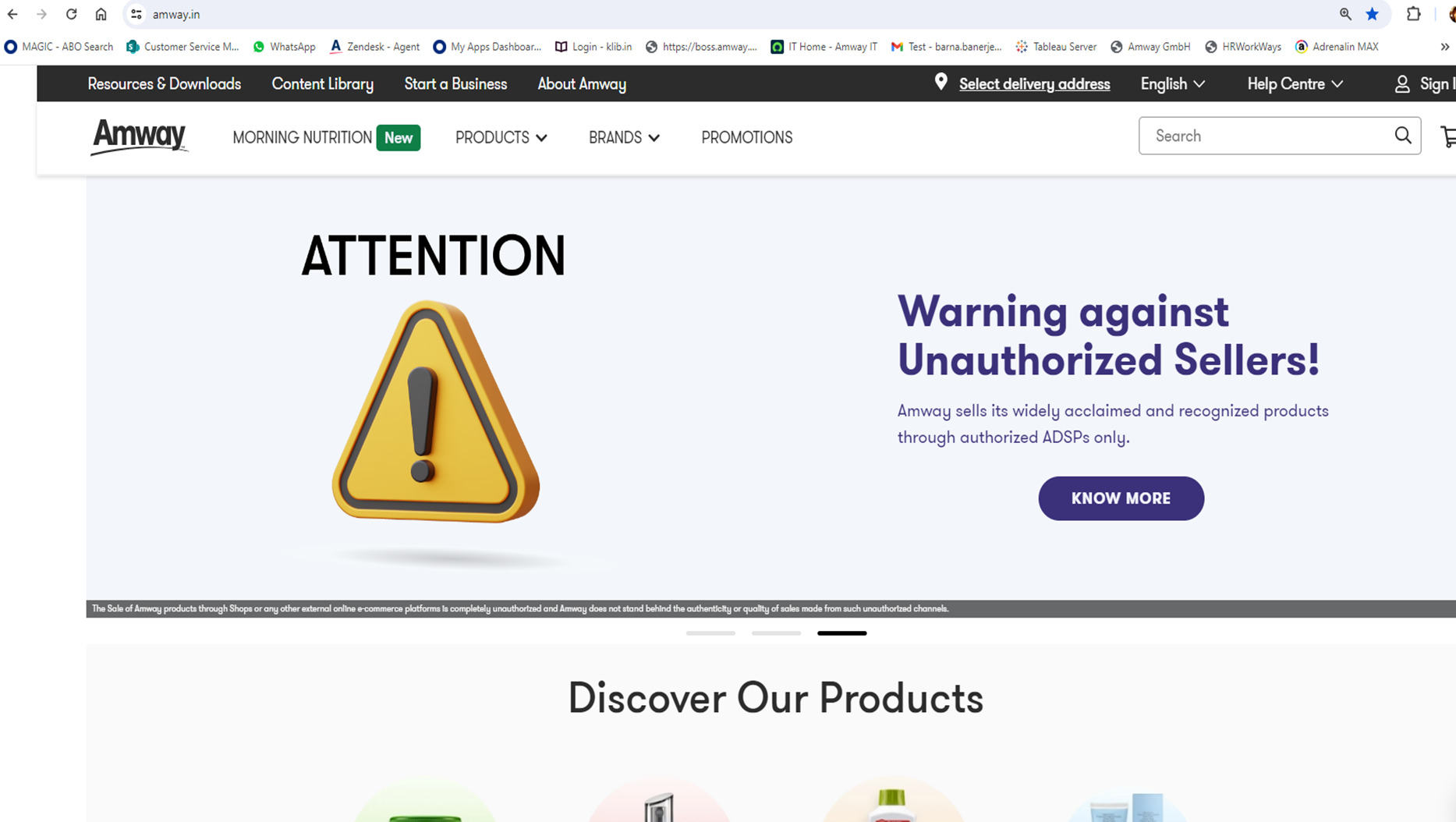Open the browser extensions puzzle icon
The width and height of the screenshot is (1456, 822).
point(1413,14)
